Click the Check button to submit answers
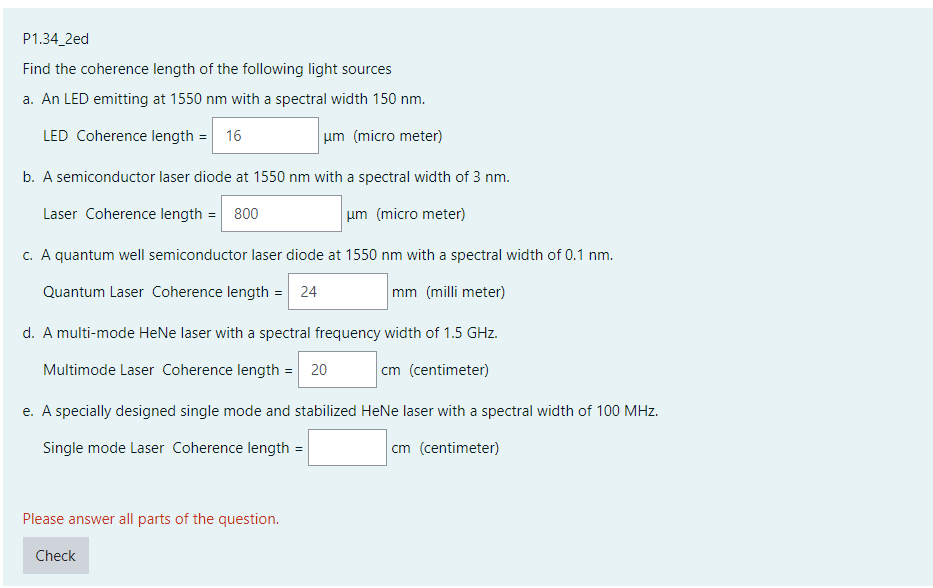 pos(55,555)
